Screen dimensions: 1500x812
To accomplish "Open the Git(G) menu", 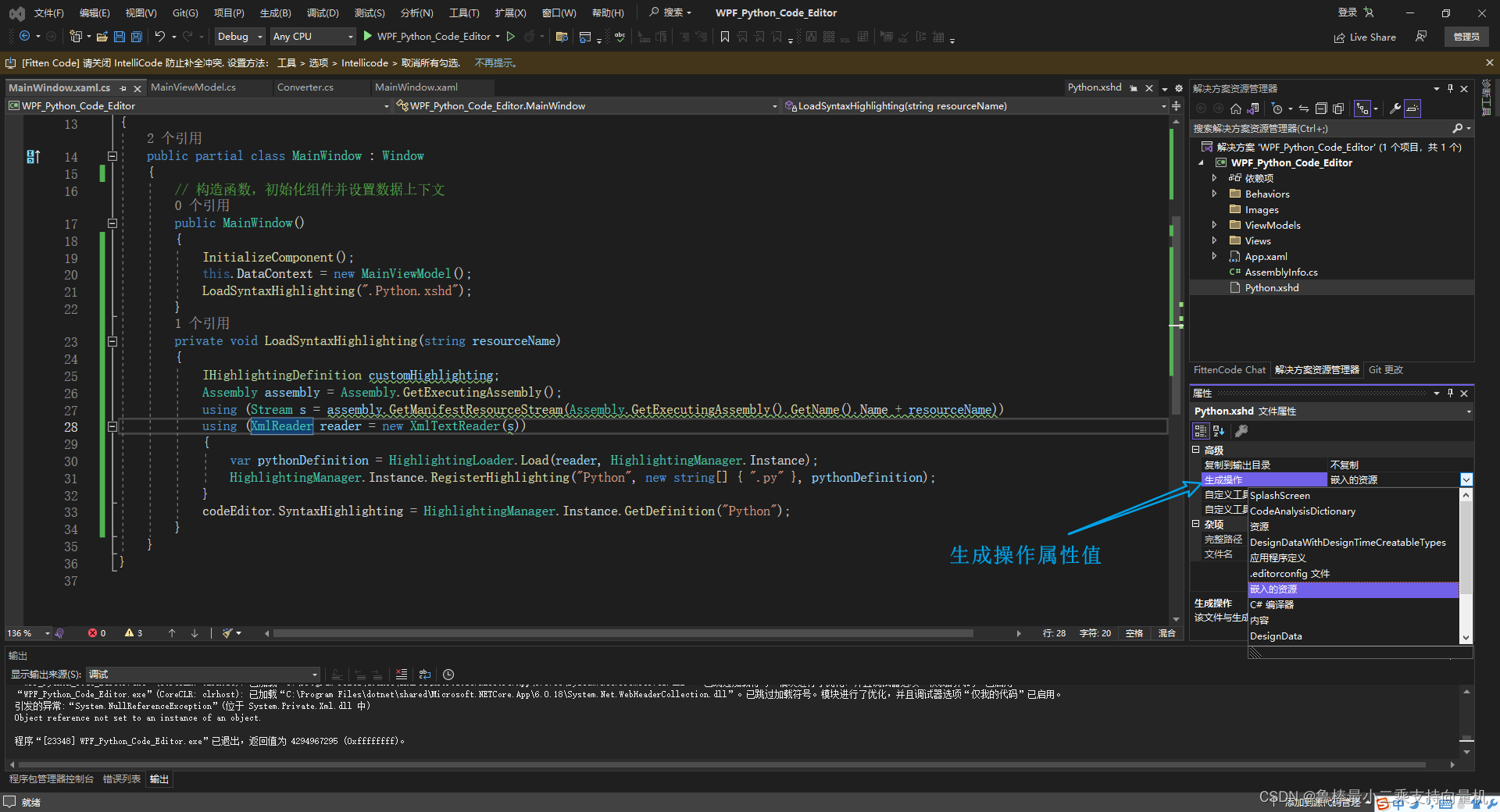I will (x=185, y=12).
